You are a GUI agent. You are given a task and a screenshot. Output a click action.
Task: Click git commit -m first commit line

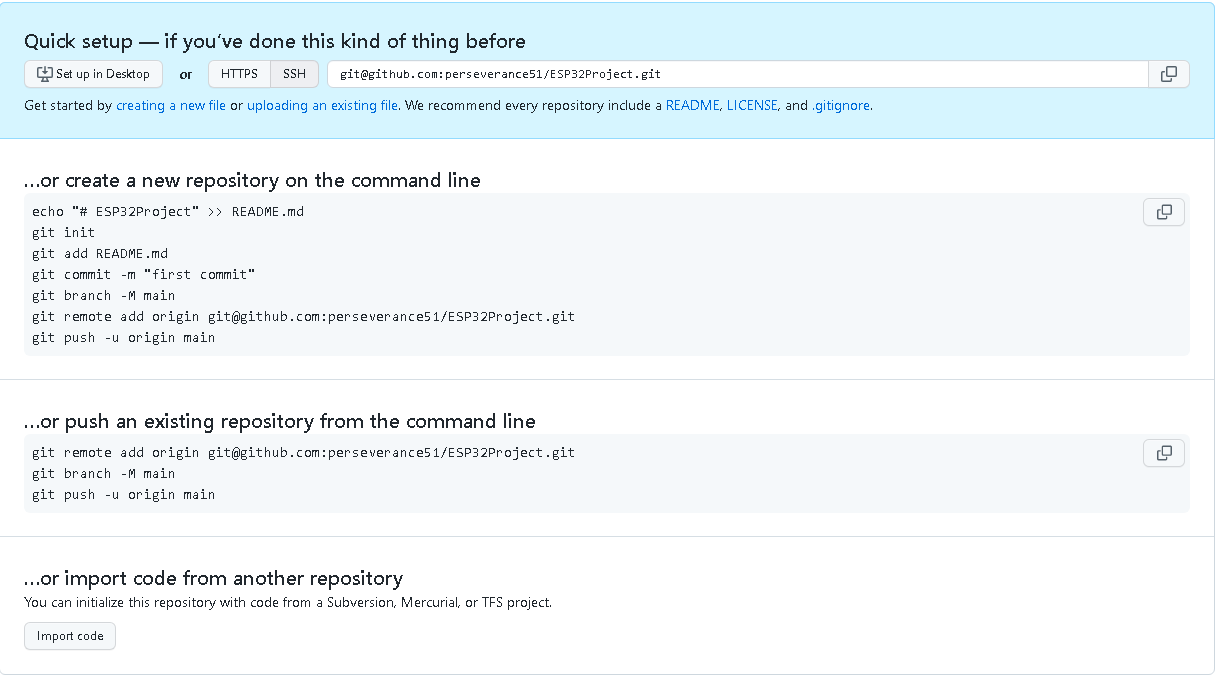143,274
